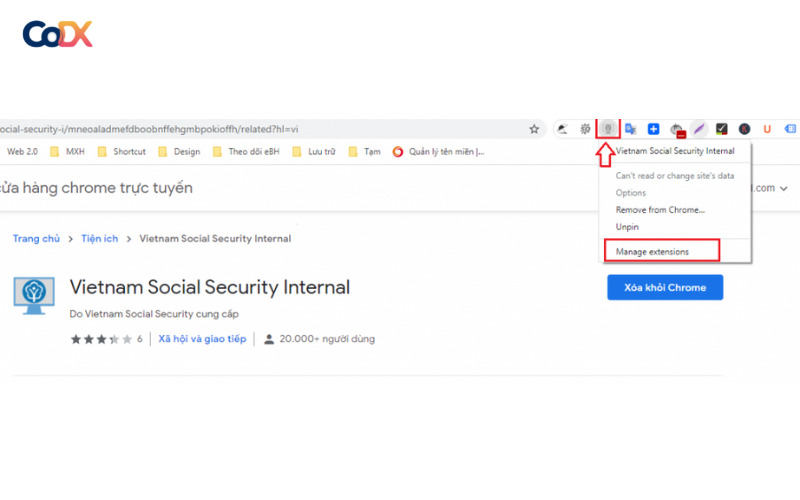Screen dimensions: 800x500
Task: Open the MXH bookmark folder
Action: (x=67, y=152)
